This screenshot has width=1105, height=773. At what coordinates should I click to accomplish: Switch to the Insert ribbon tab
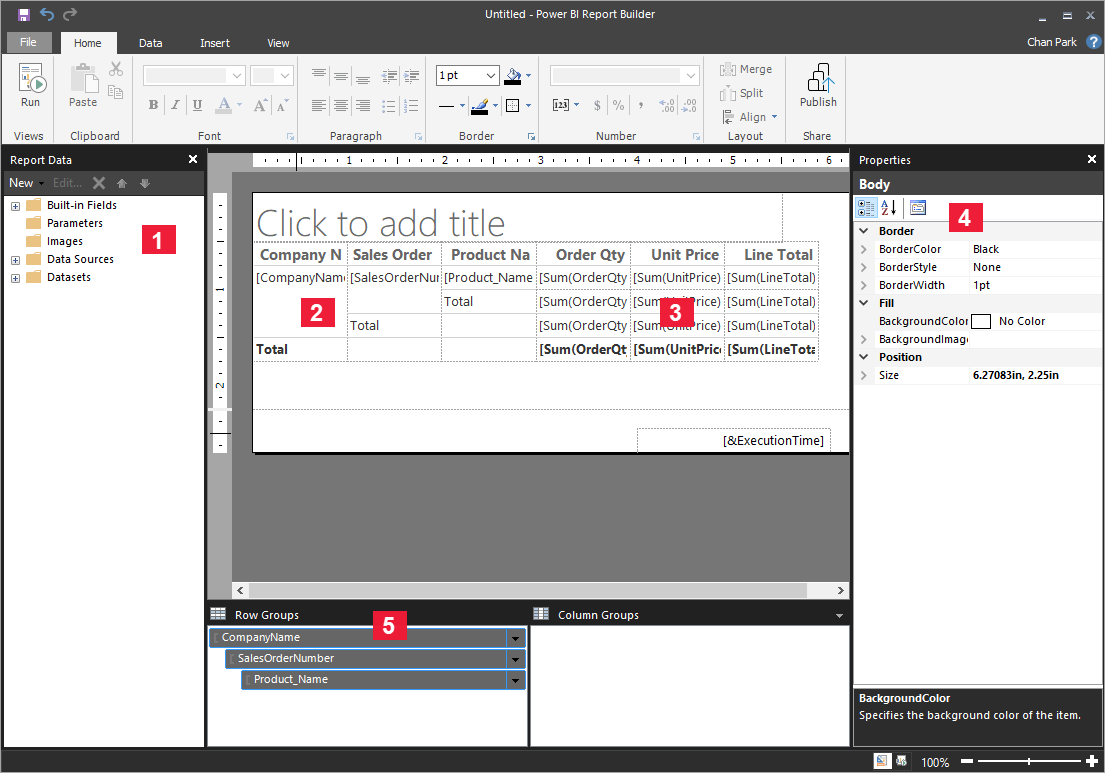point(214,43)
